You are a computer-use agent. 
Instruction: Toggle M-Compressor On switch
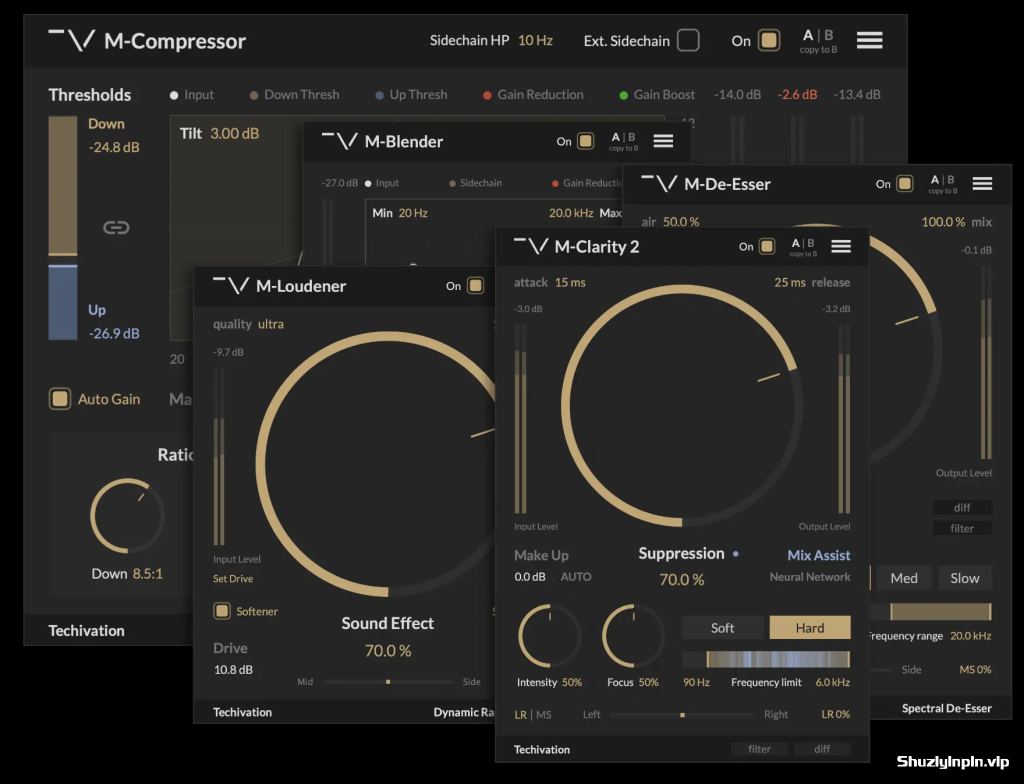769,41
